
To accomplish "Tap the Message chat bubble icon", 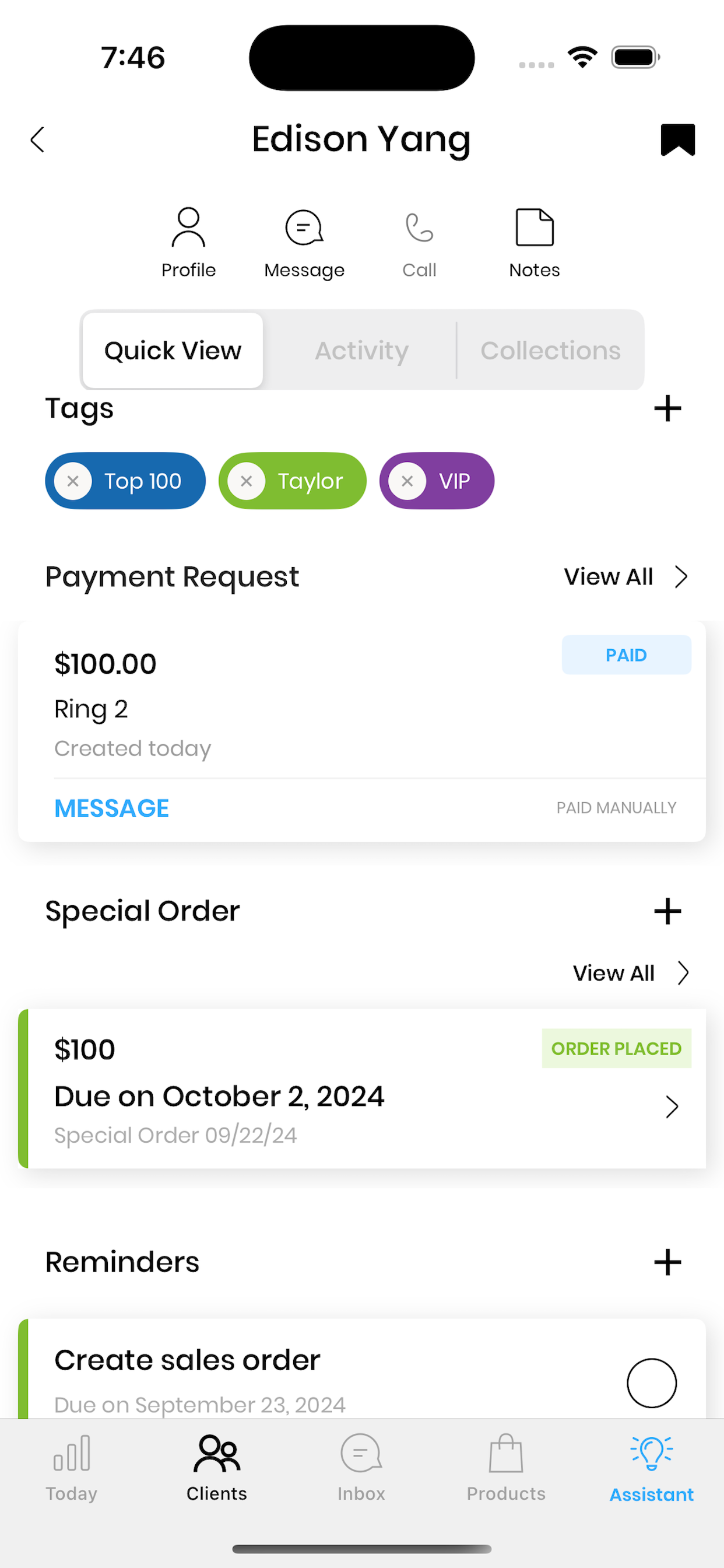I will point(304,228).
